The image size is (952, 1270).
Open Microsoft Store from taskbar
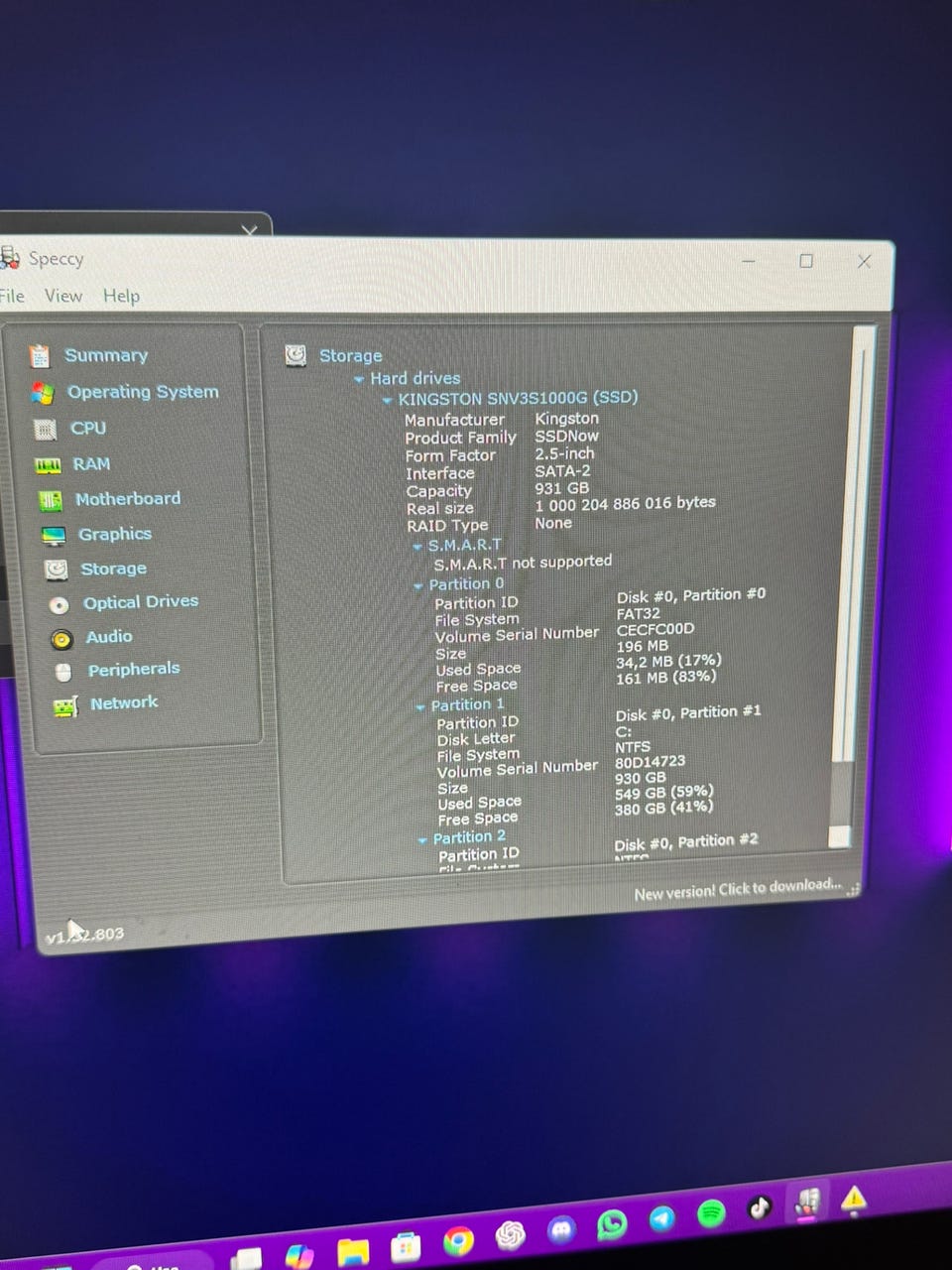click(x=406, y=1246)
